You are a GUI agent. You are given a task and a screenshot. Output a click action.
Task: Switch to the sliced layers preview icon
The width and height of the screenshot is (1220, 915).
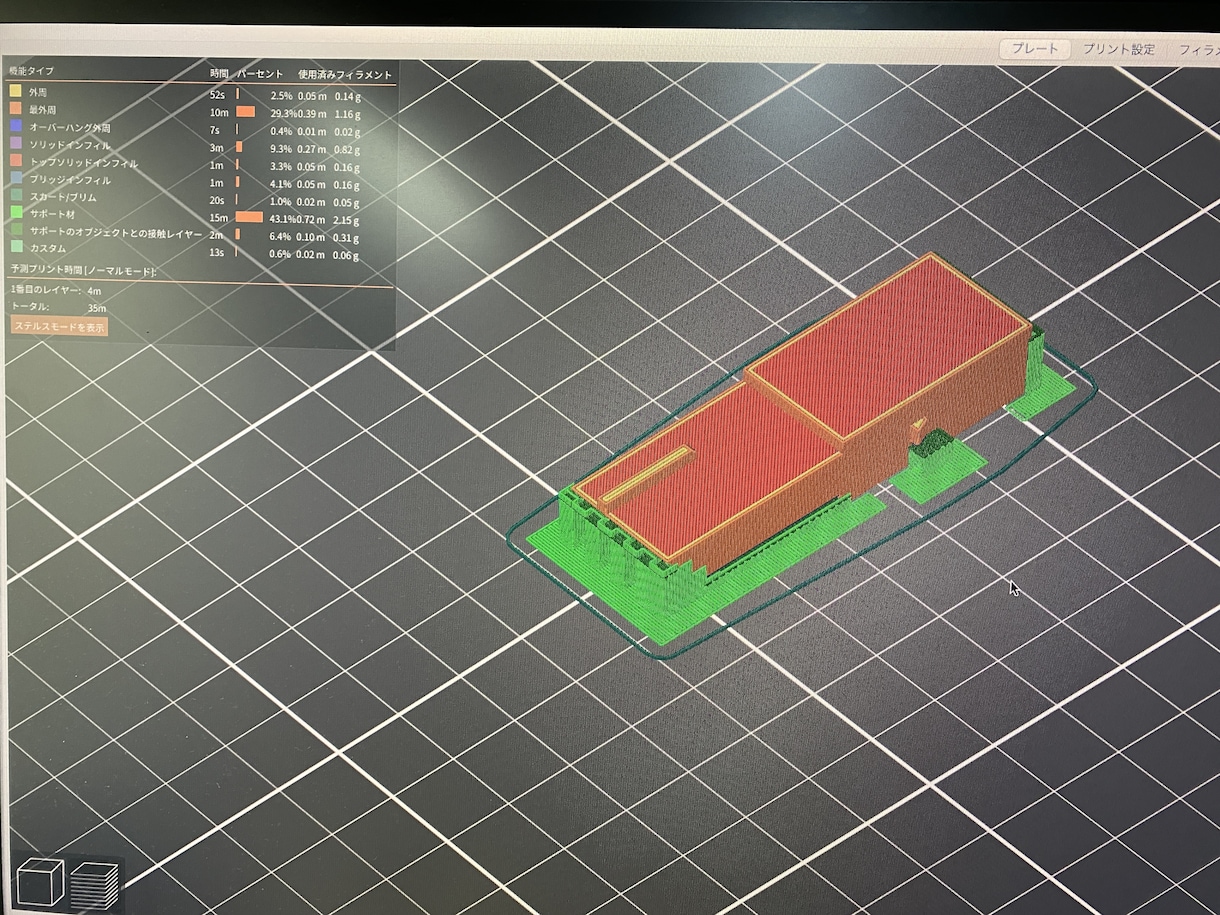click(94, 886)
